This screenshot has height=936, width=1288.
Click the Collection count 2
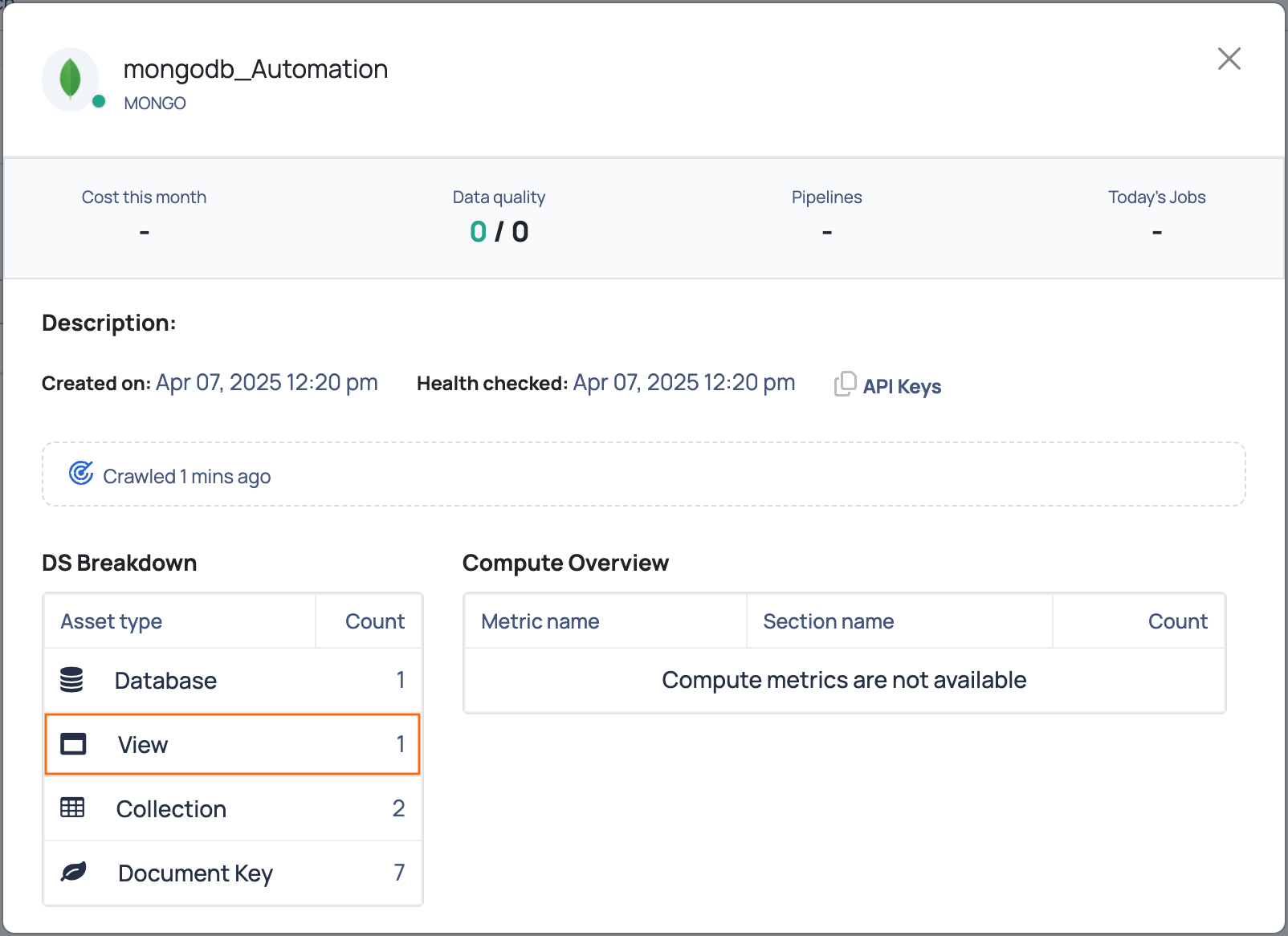click(x=398, y=808)
